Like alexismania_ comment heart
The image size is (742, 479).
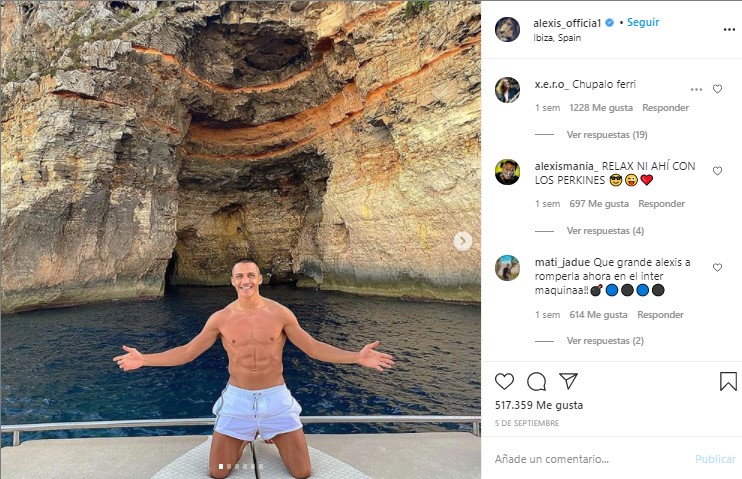717,171
